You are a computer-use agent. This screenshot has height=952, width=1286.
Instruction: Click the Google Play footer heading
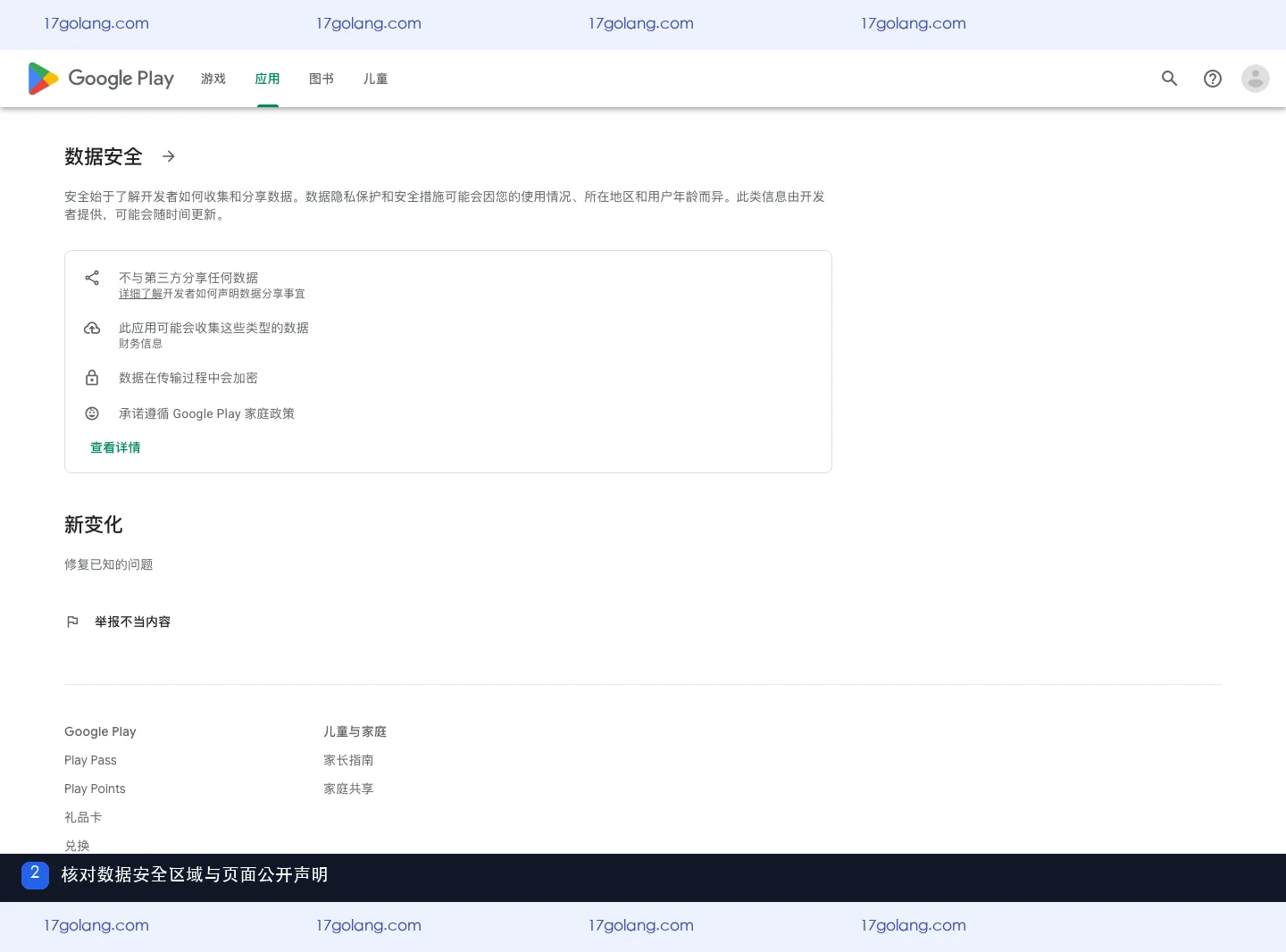tap(100, 731)
